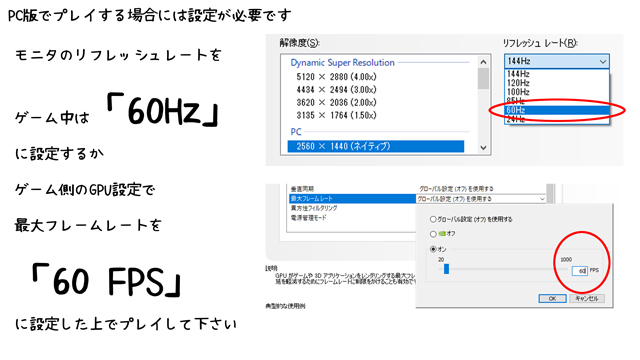Click the resolution list scroll down arrow

tap(483, 148)
